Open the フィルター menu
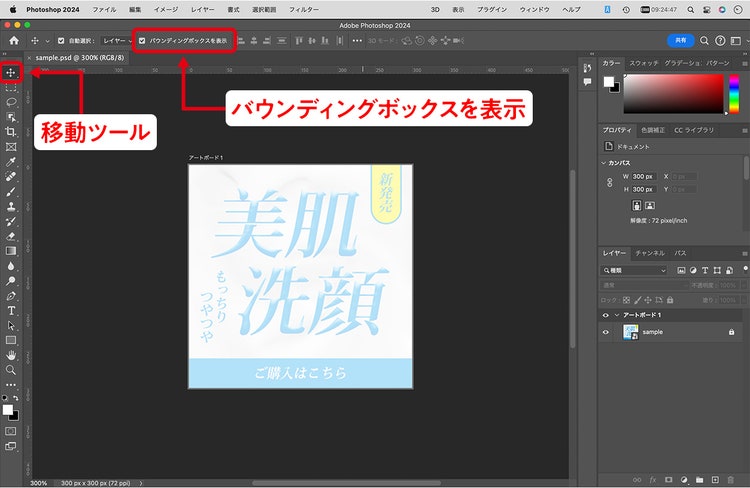 (x=304, y=10)
